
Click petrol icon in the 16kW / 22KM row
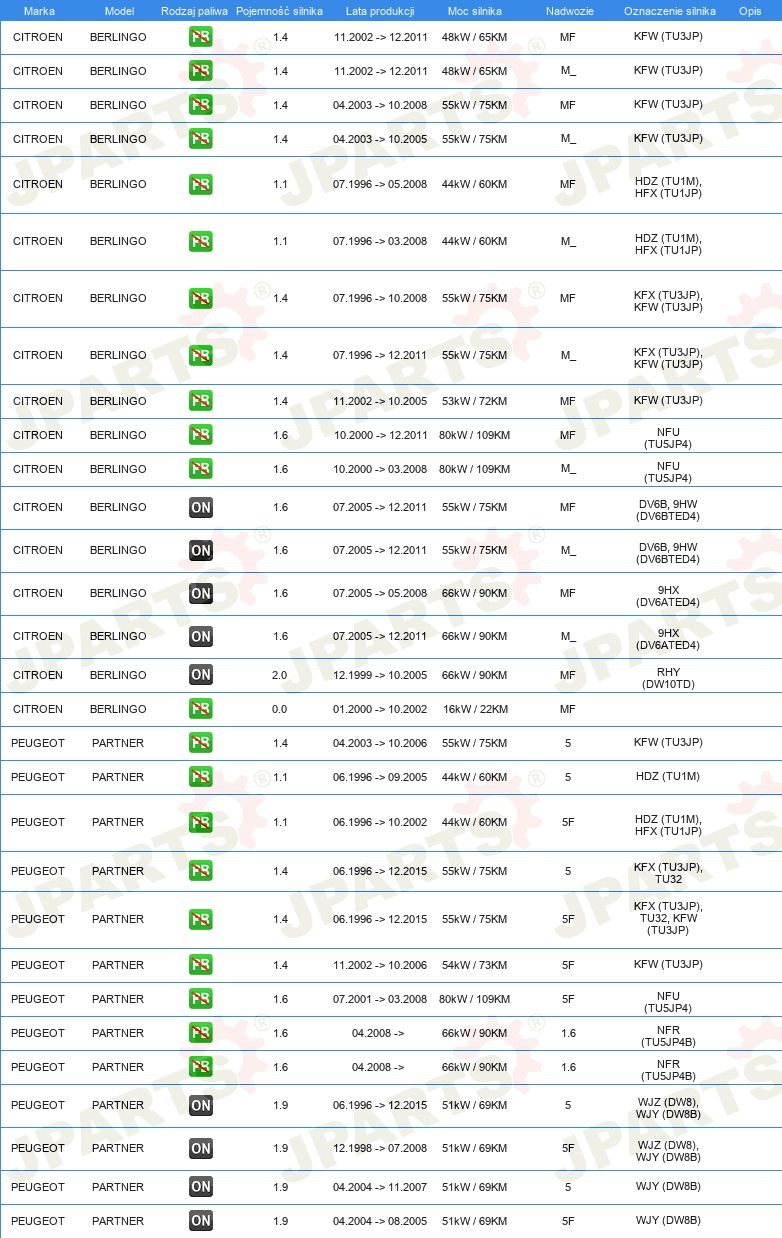tap(201, 709)
